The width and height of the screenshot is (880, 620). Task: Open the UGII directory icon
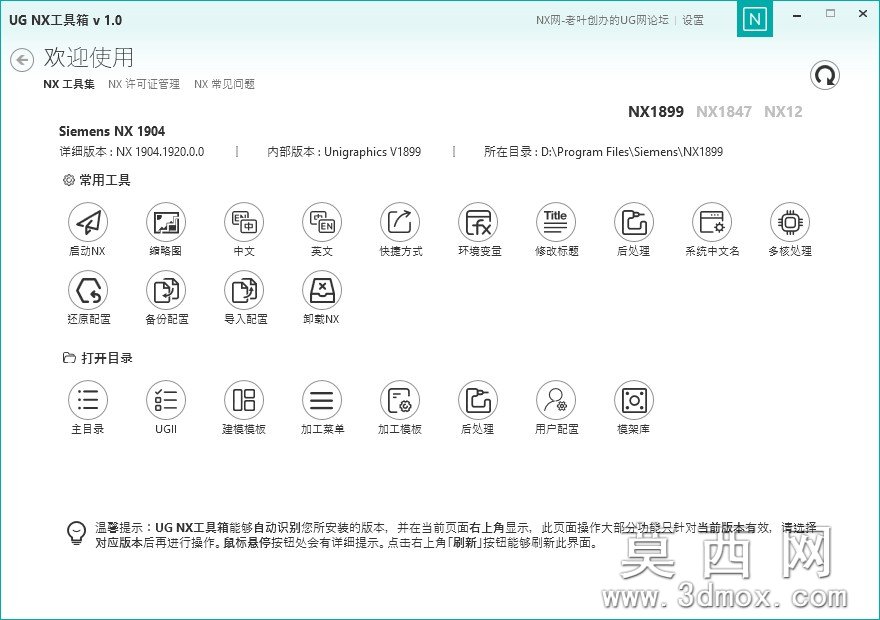tap(166, 400)
